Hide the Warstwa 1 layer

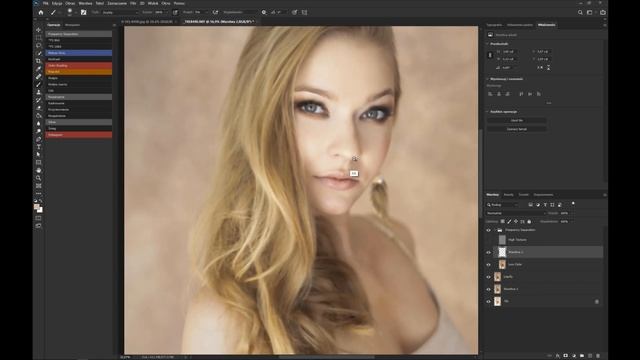pos(488,289)
